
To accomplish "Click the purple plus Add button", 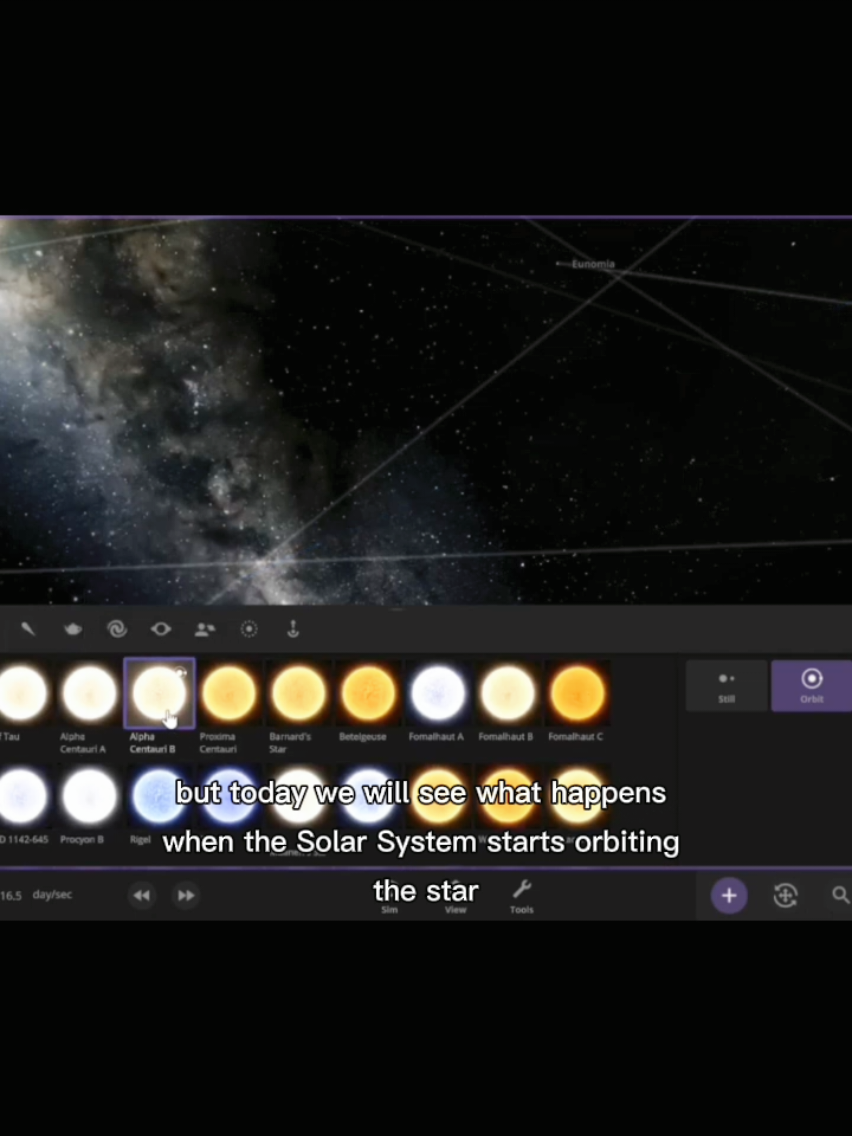I will tap(729, 895).
